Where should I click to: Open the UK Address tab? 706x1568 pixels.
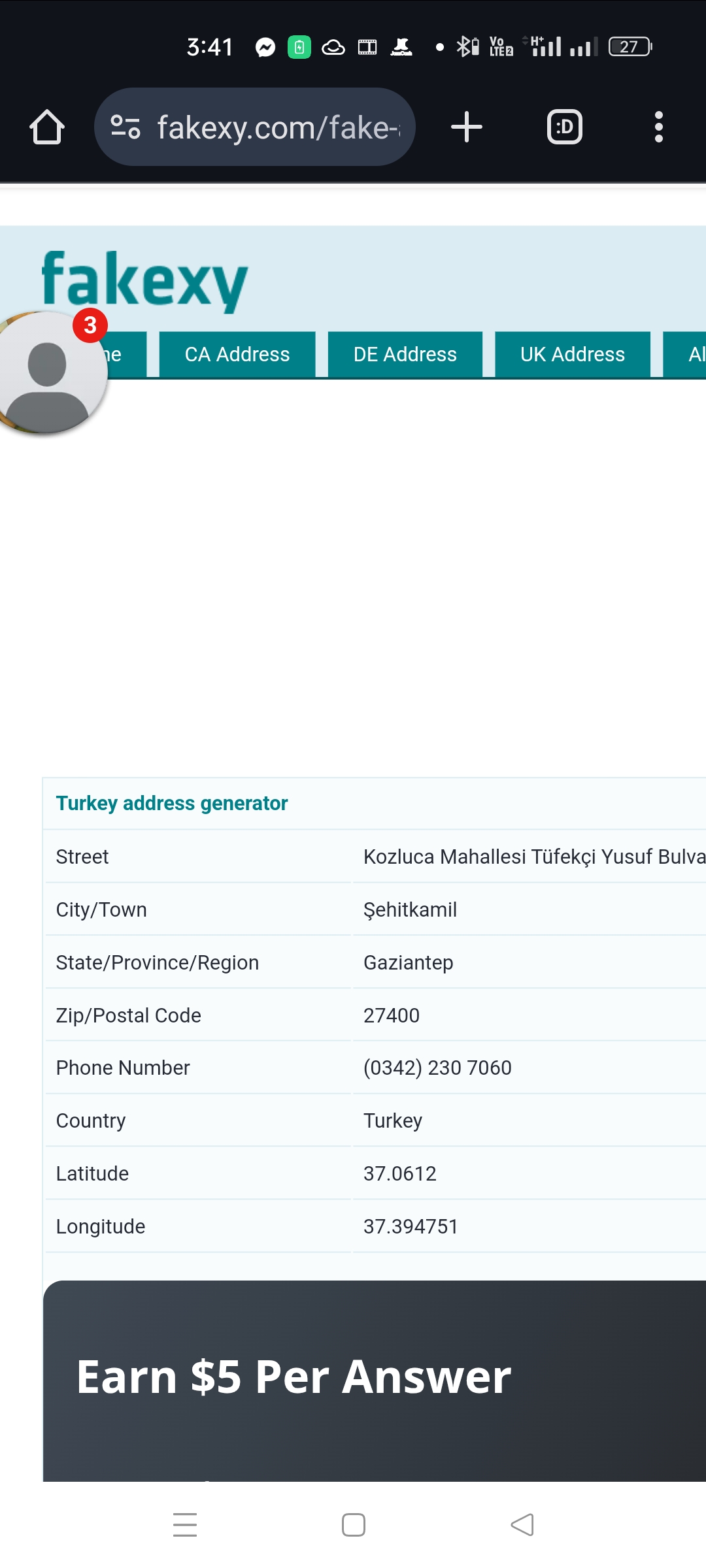point(573,354)
